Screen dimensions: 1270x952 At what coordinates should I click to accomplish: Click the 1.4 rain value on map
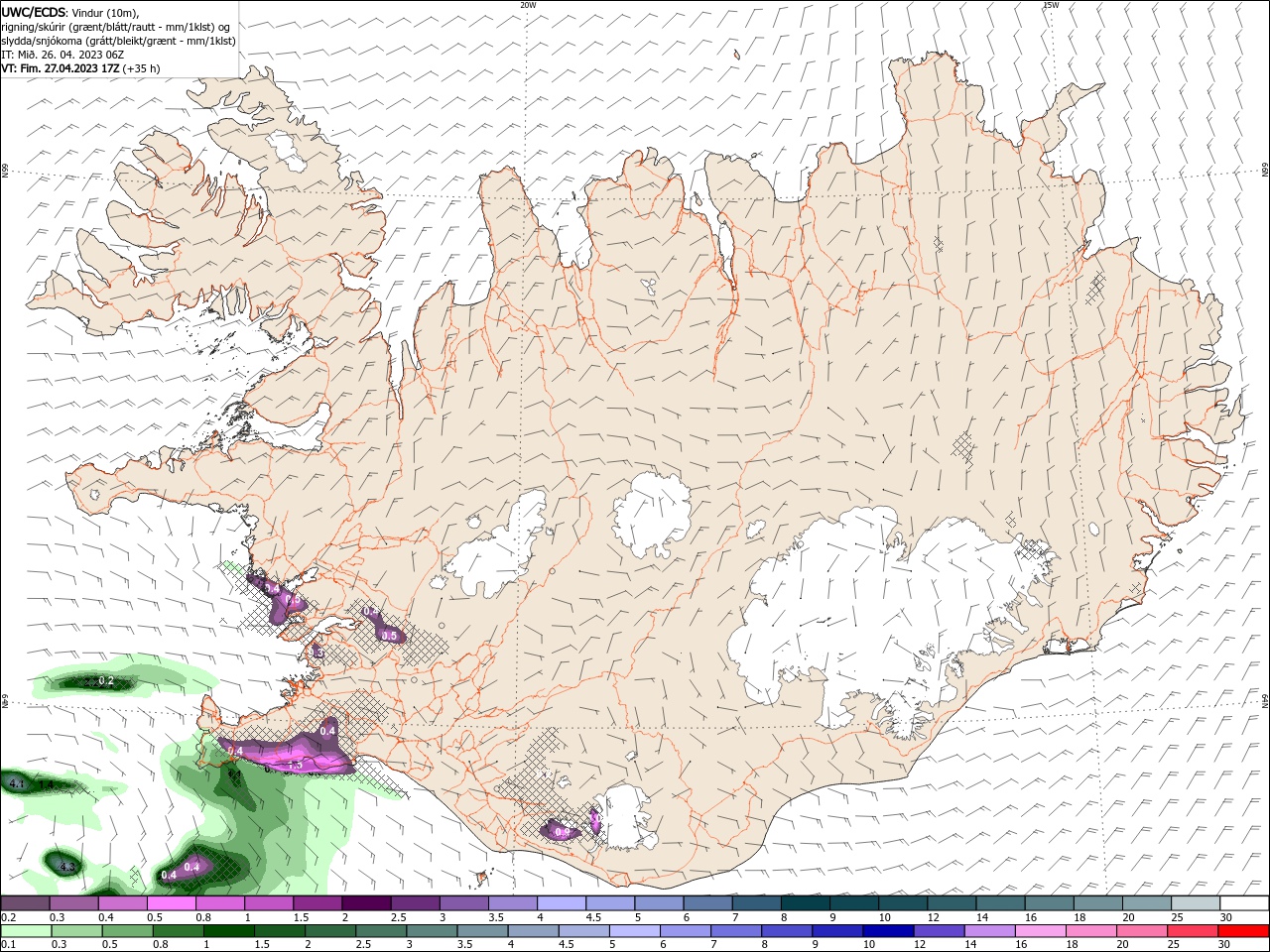[x=46, y=784]
